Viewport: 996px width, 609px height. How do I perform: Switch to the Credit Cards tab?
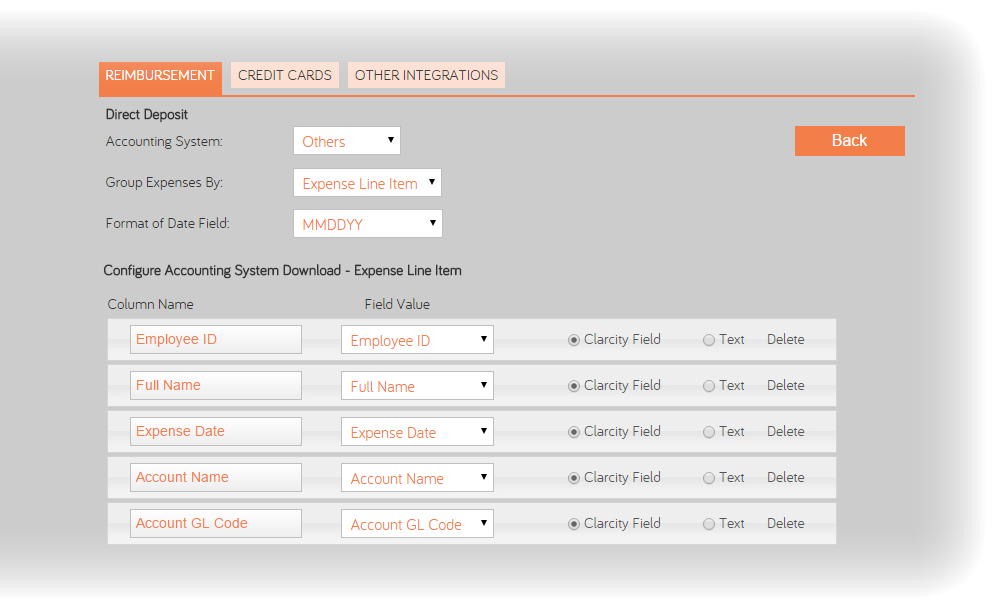(x=284, y=75)
